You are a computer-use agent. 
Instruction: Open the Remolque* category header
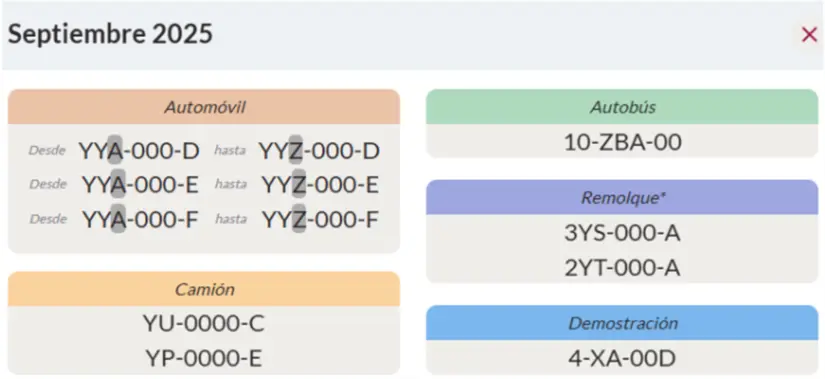tap(622, 197)
